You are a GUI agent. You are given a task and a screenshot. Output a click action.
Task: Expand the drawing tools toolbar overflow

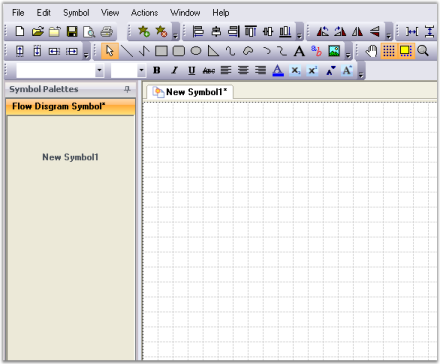click(x=348, y=52)
